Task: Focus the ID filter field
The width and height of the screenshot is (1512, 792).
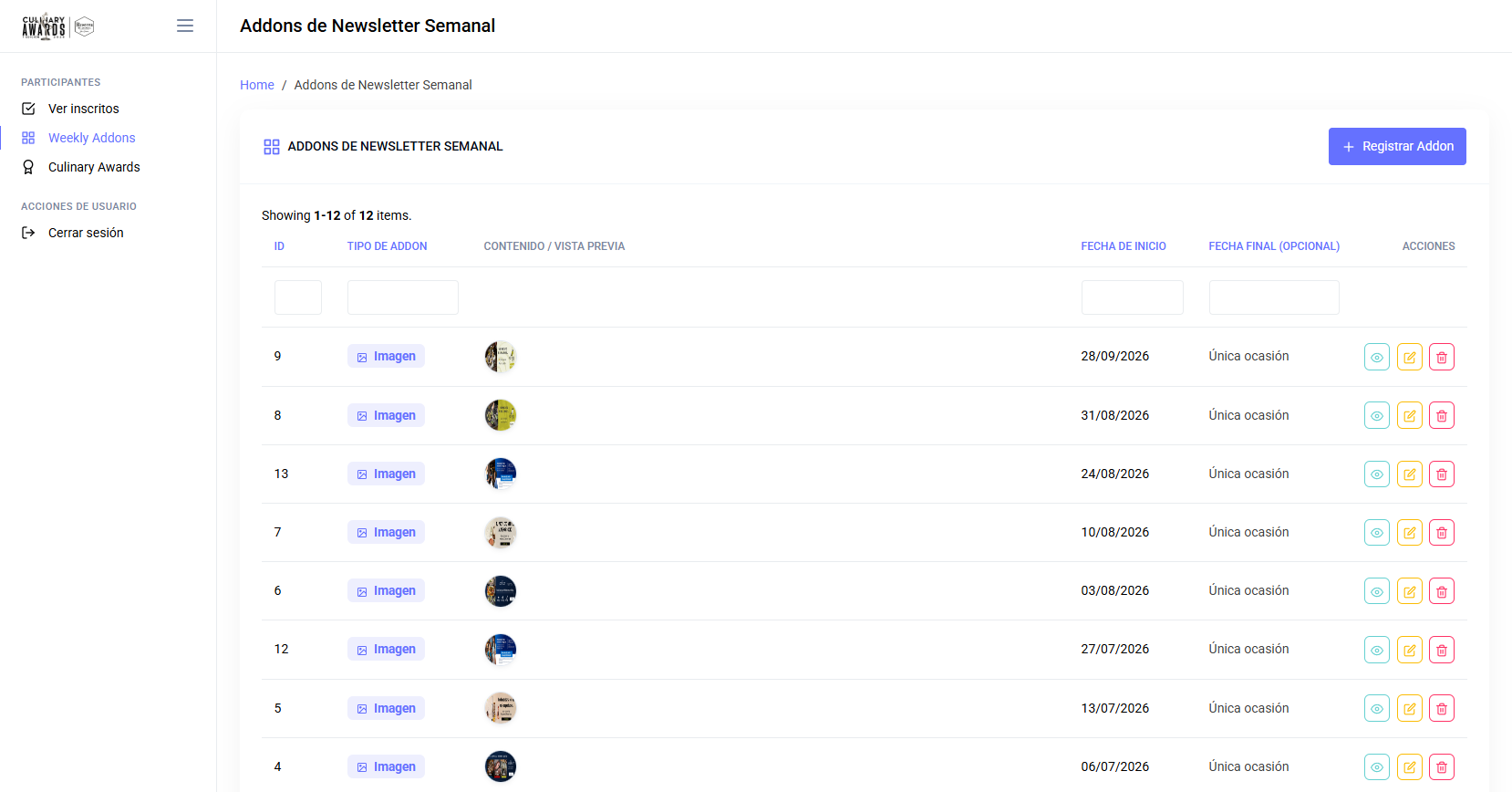Action: (x=298, y=297)
